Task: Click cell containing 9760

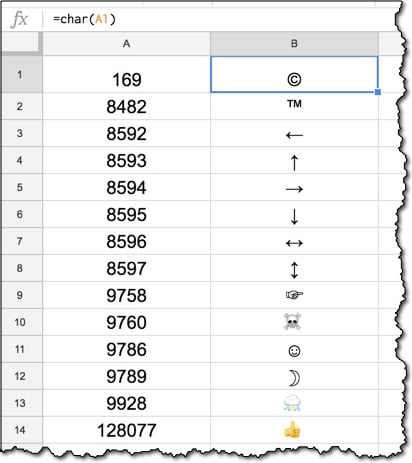Action: click(x=126, y=322)
